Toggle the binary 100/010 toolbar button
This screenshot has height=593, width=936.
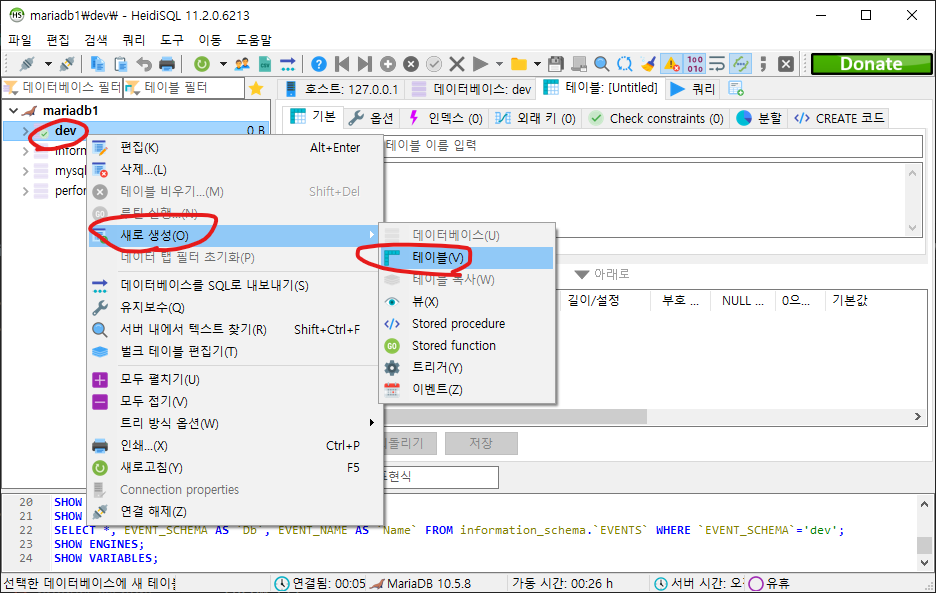pos(695,63)
